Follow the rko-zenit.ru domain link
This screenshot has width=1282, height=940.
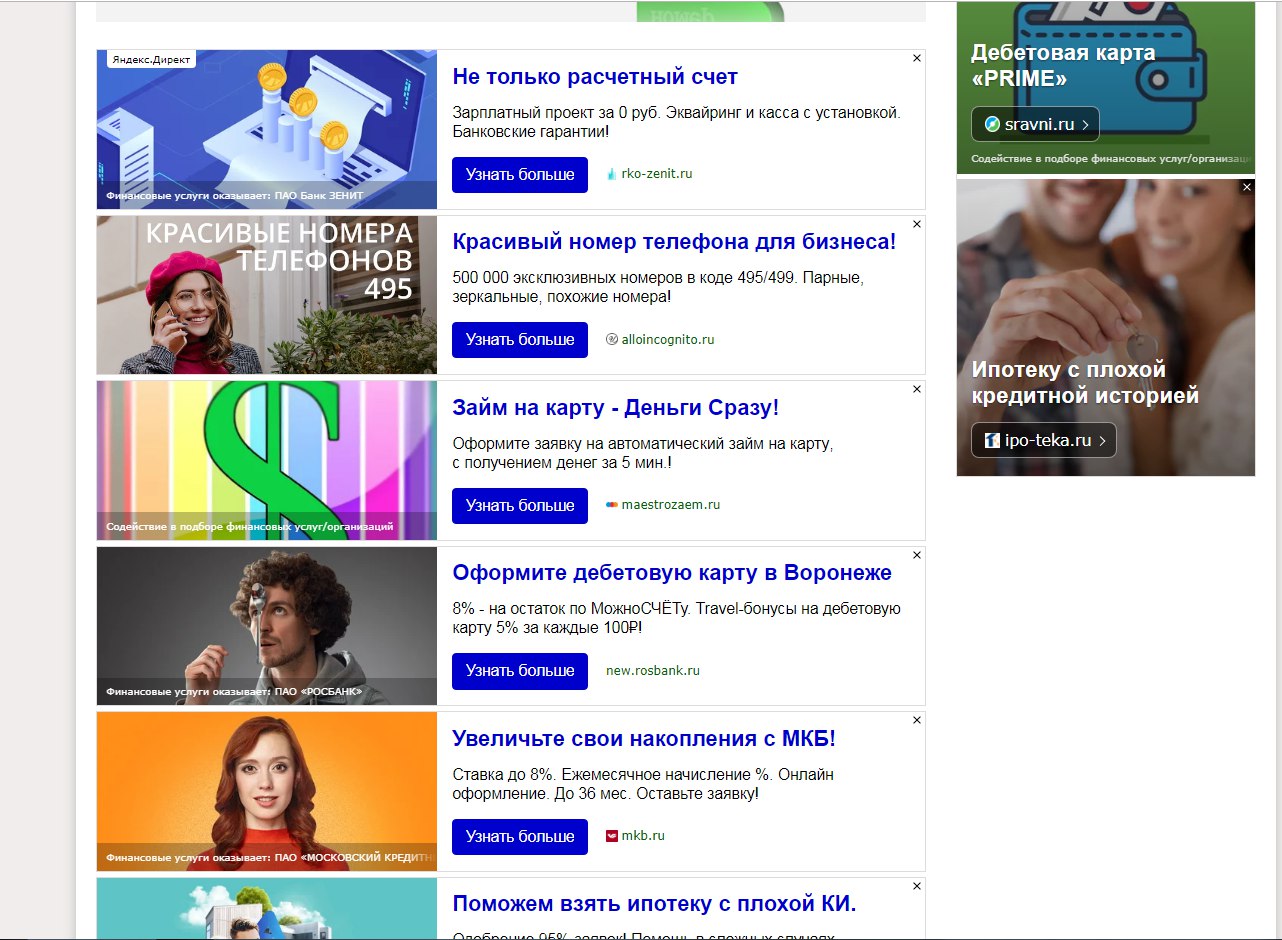tap(657, 174)
